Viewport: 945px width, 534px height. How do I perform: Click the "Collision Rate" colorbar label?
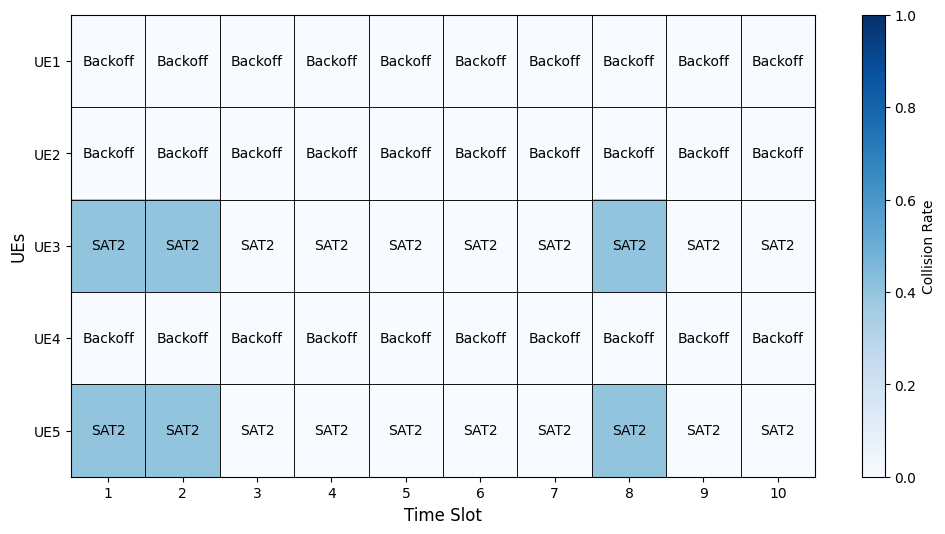coord(929,246)
